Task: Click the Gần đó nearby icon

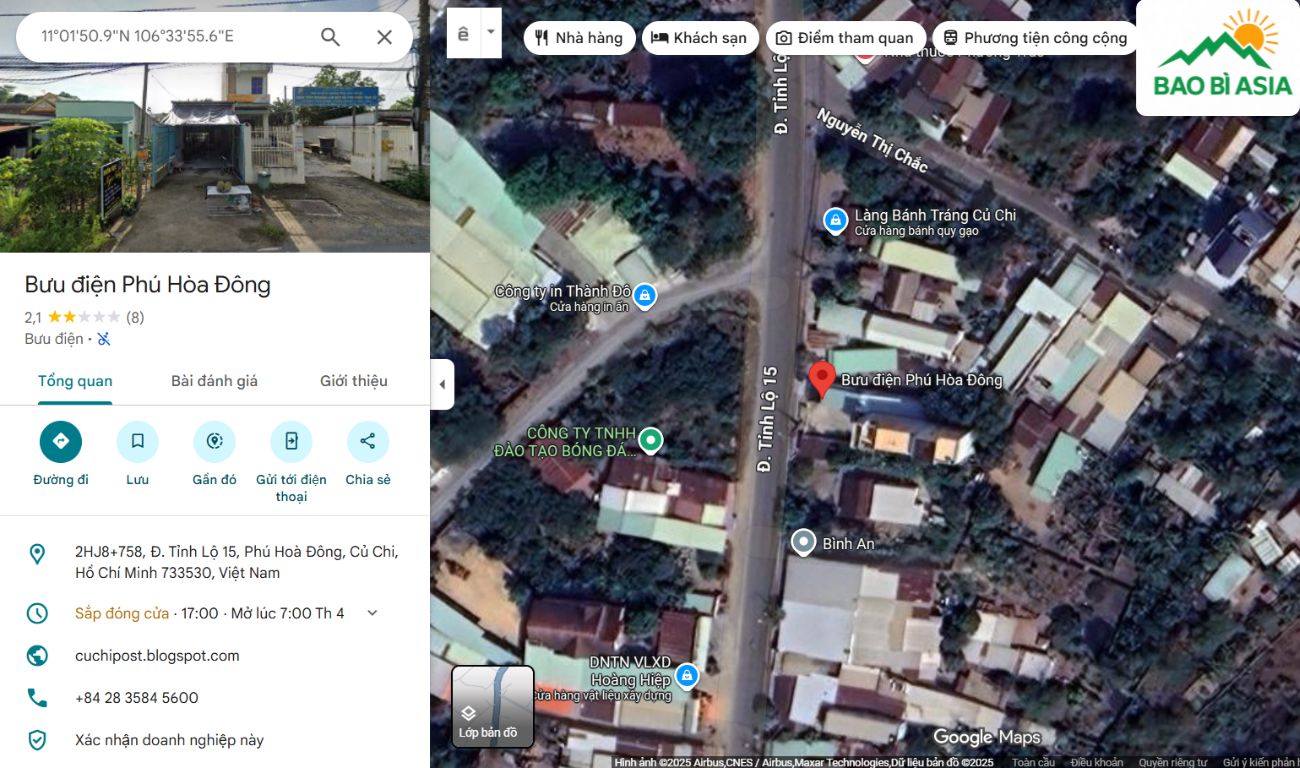Action: tap(214, 442)
